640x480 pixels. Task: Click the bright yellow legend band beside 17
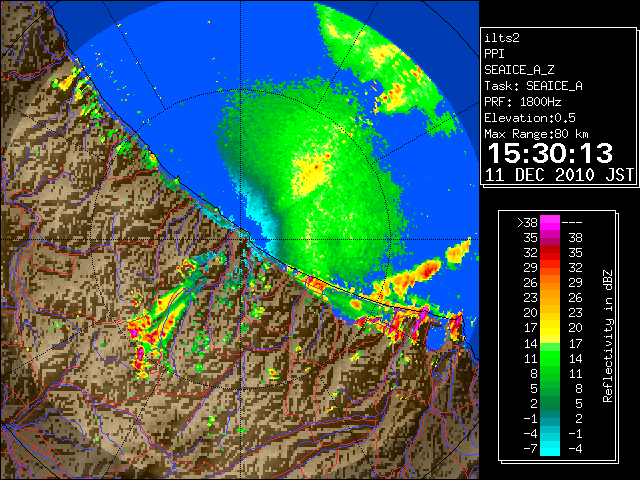pos(550,328)
